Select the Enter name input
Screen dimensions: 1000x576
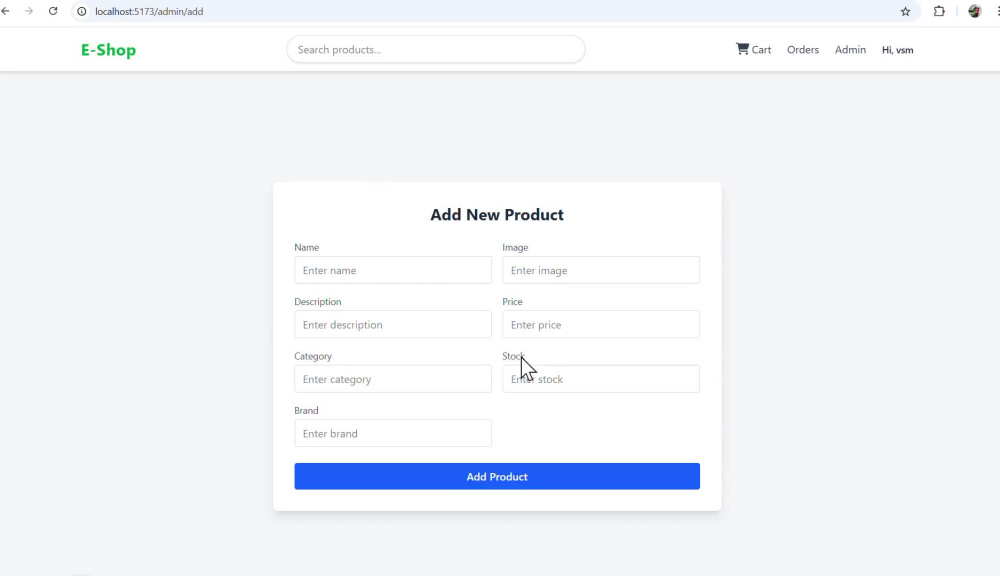point(393,270)
